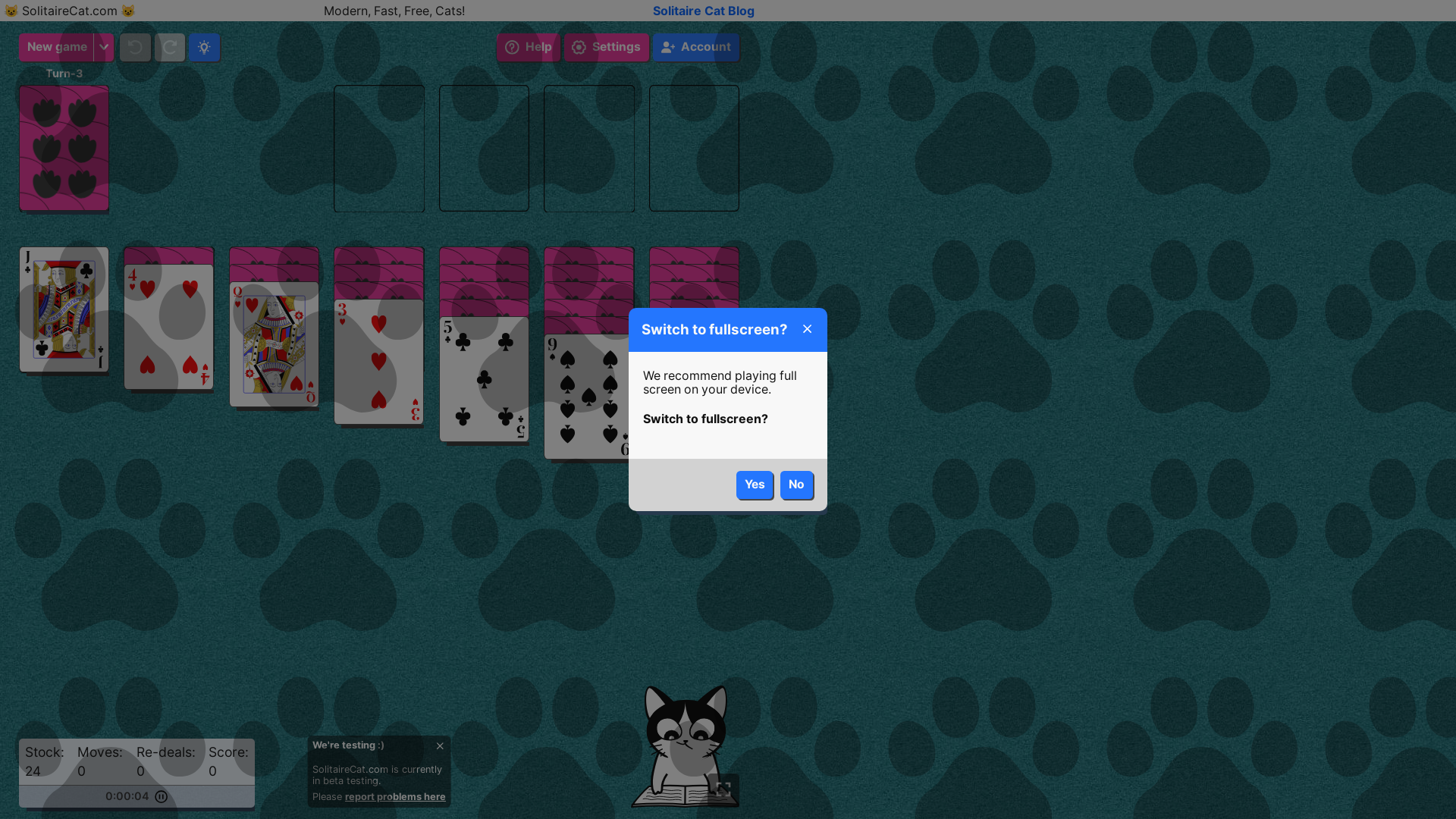The height and width of the screenshot is (819, 1456).
Task: Open the Help menu
Action: [x=529, y=47]
